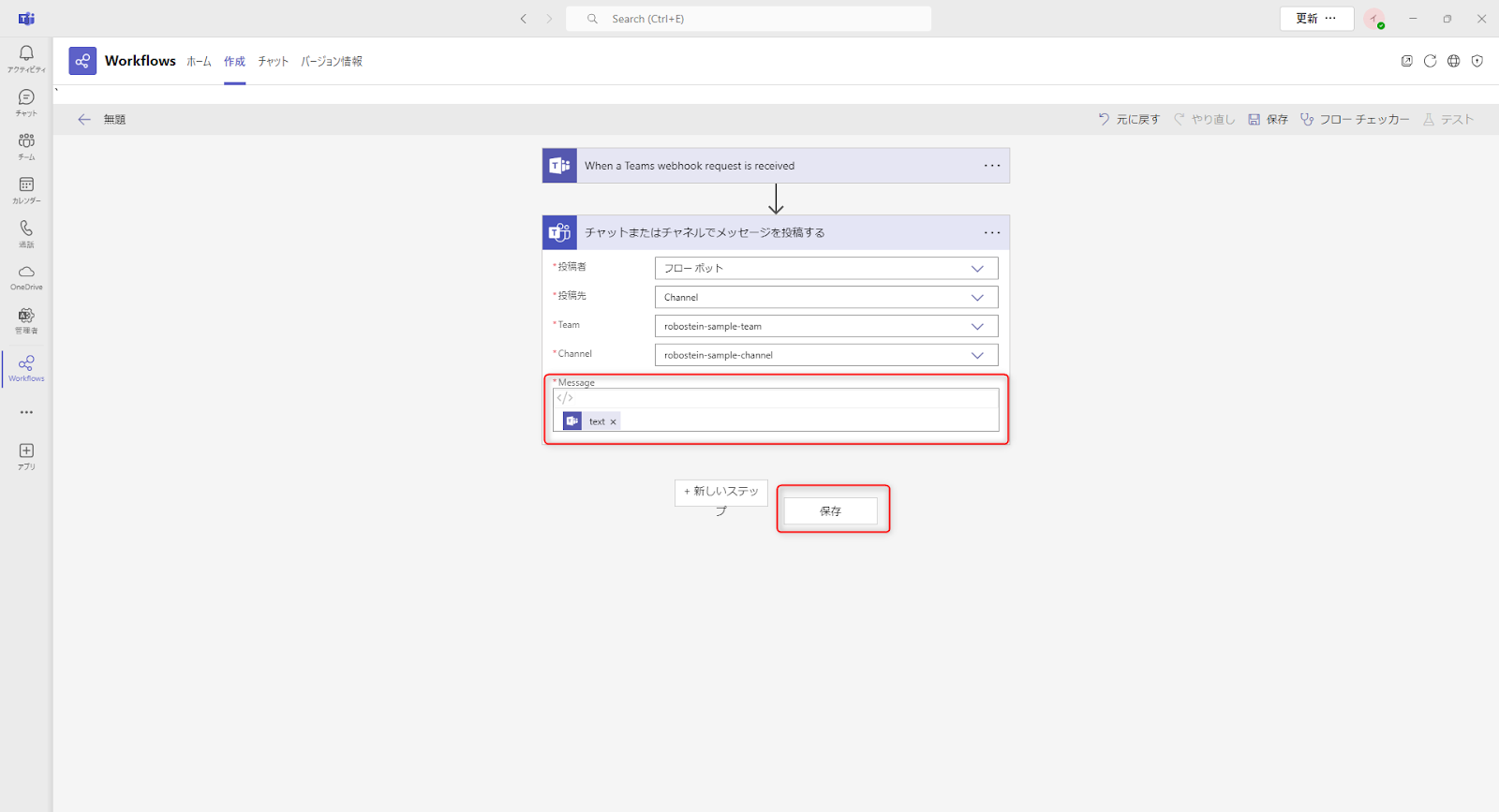
Task: Click 保存 save in top toolbar
Action: 1268,119
